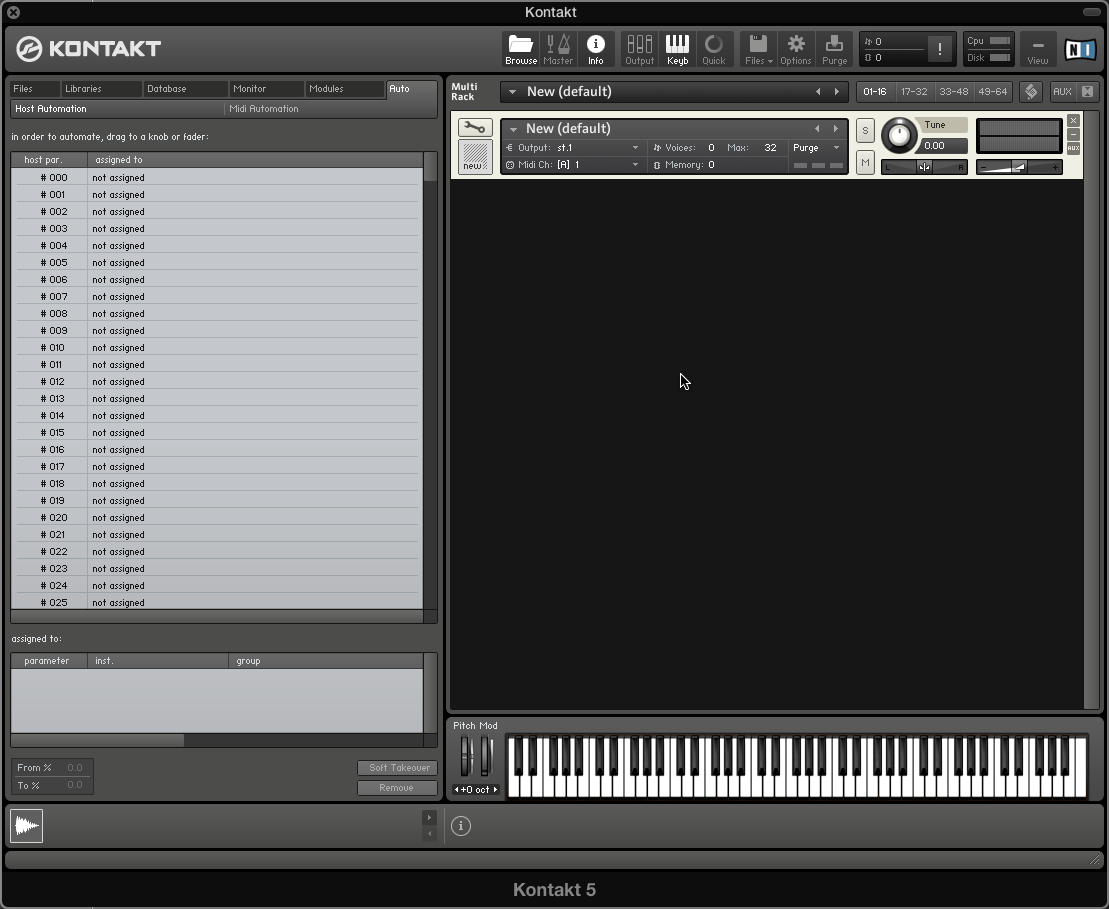Click the instrument pan slider
1109x909 pixels.
point(924,167)
